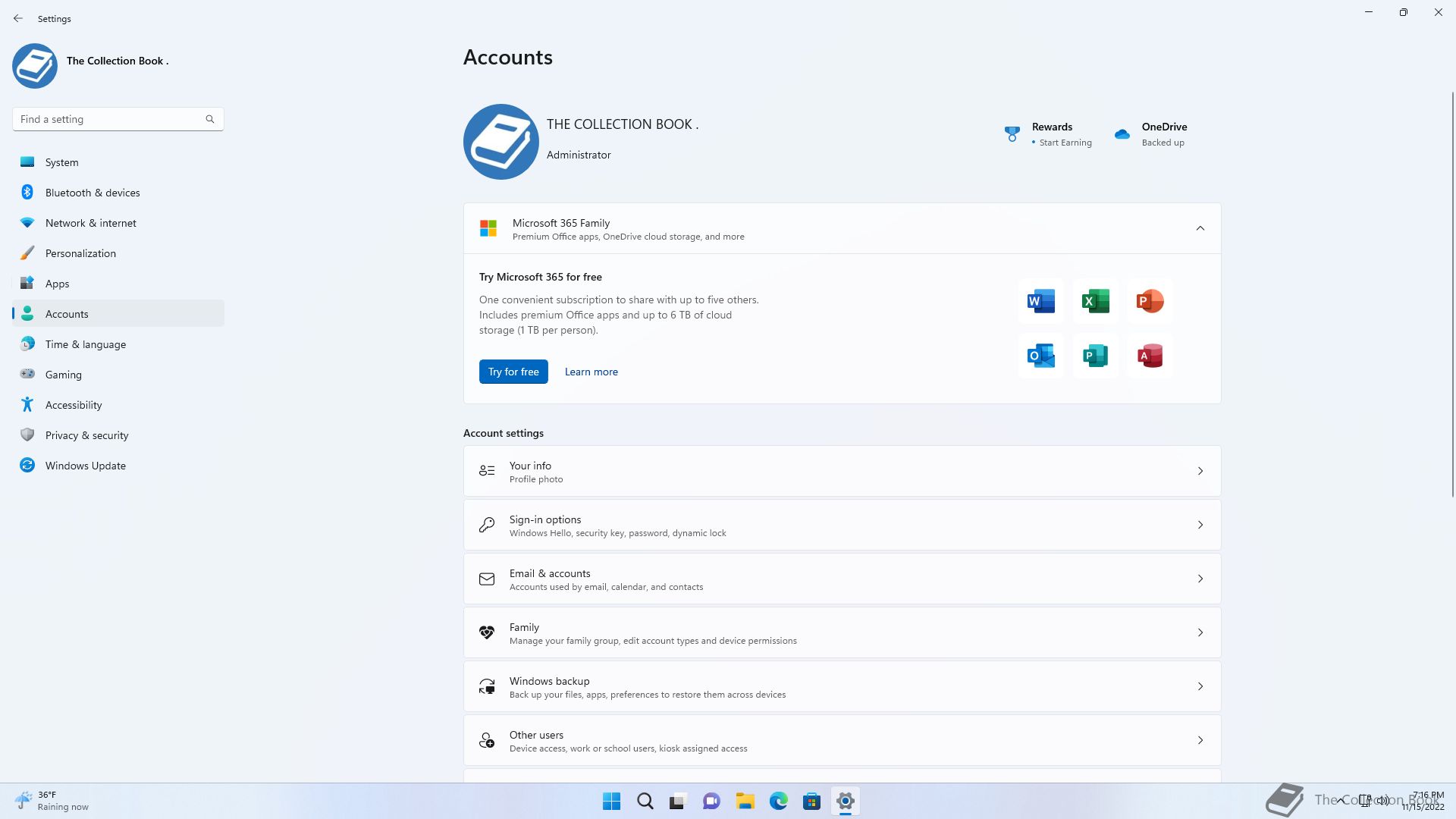Open Your info chevron
Screen dimensions: 1456x819
pos(1200,471)
